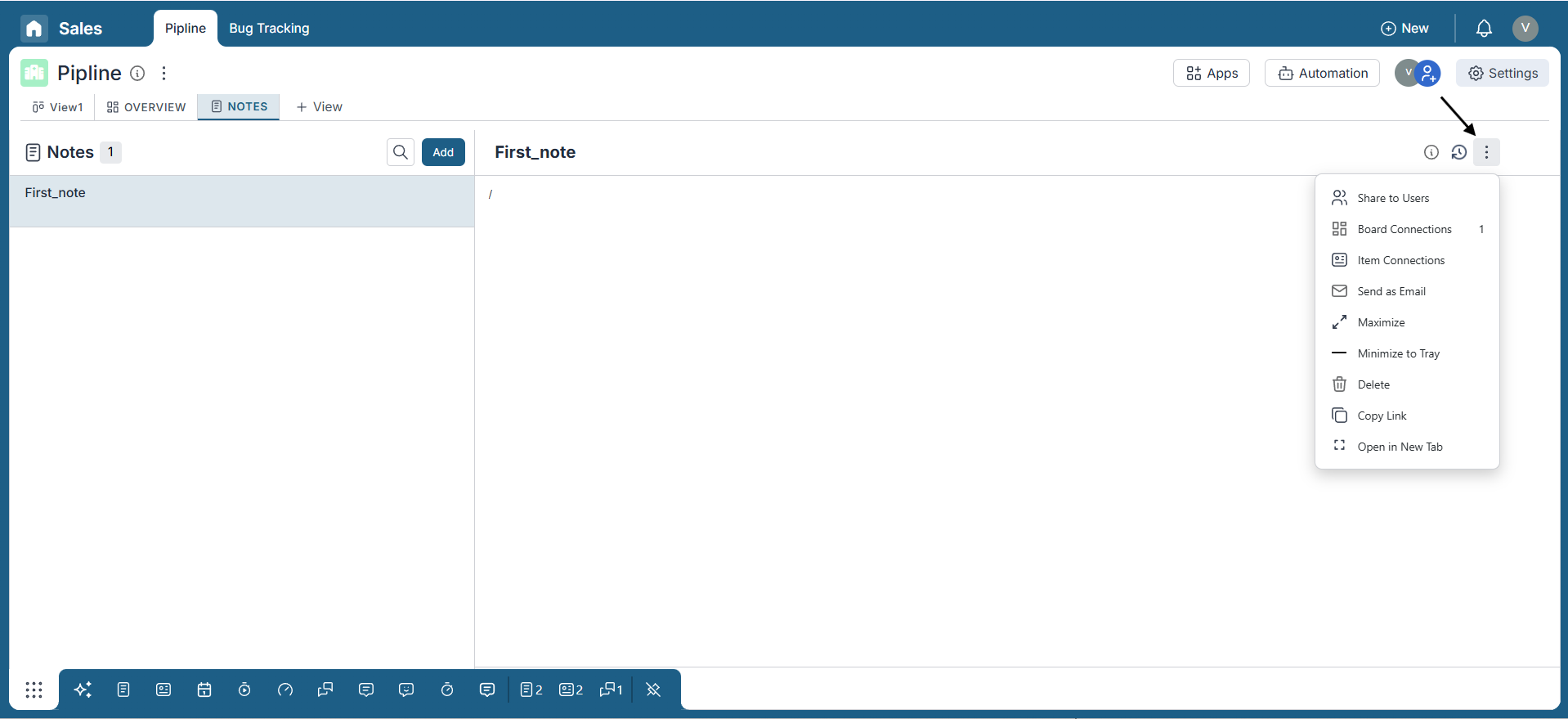
Task: Open the Pipline board three-dot menu
Action: 164,74
